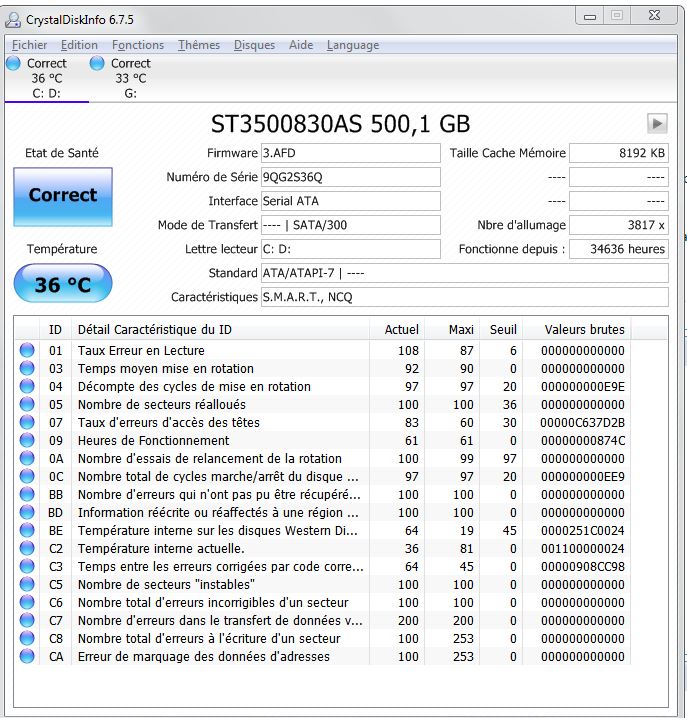The height and width of the screenshot is (718, 687).
Task: Select the 'Température interne actuelle.' row text
Action: tap(161, 549)
